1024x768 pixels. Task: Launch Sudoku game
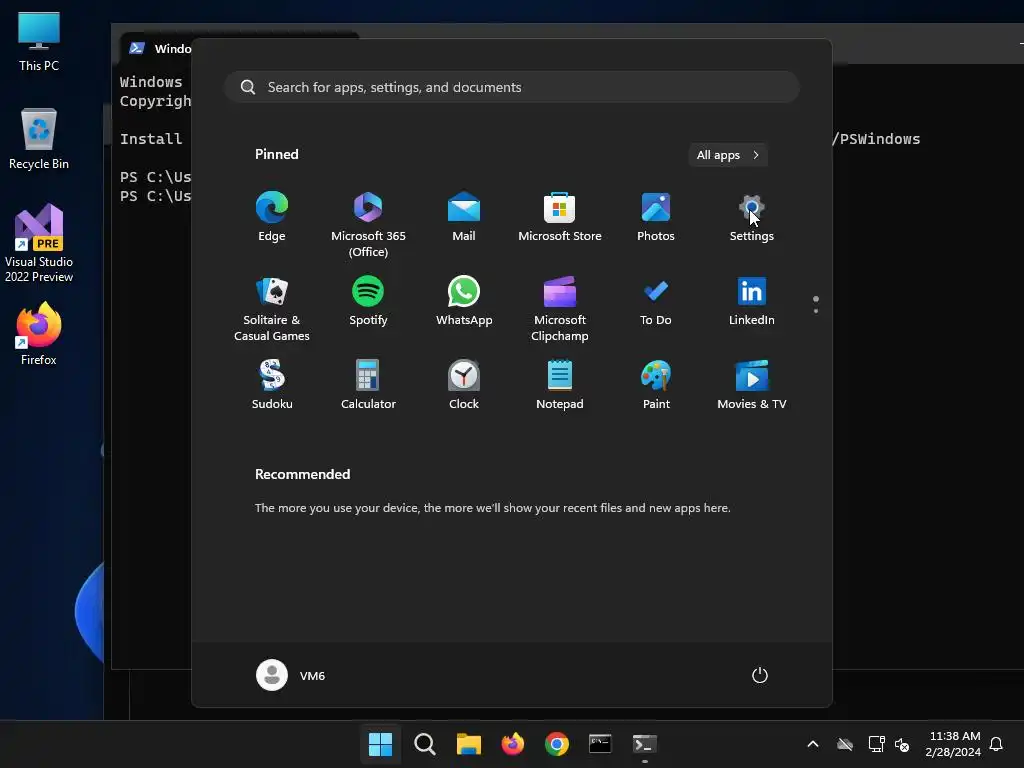(x=272, y=385)
